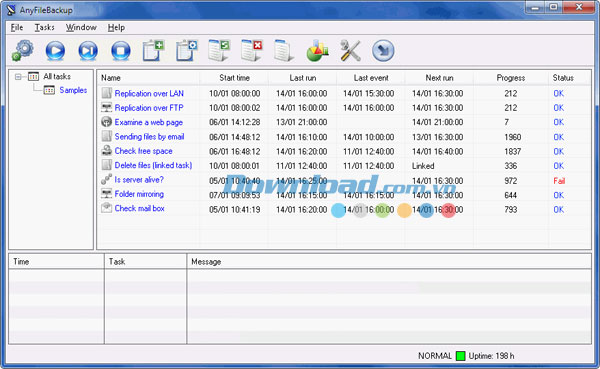Click the start time 06/01 14:12:28
This screenshot has width=600, height=369.
(x=235, y=122)
